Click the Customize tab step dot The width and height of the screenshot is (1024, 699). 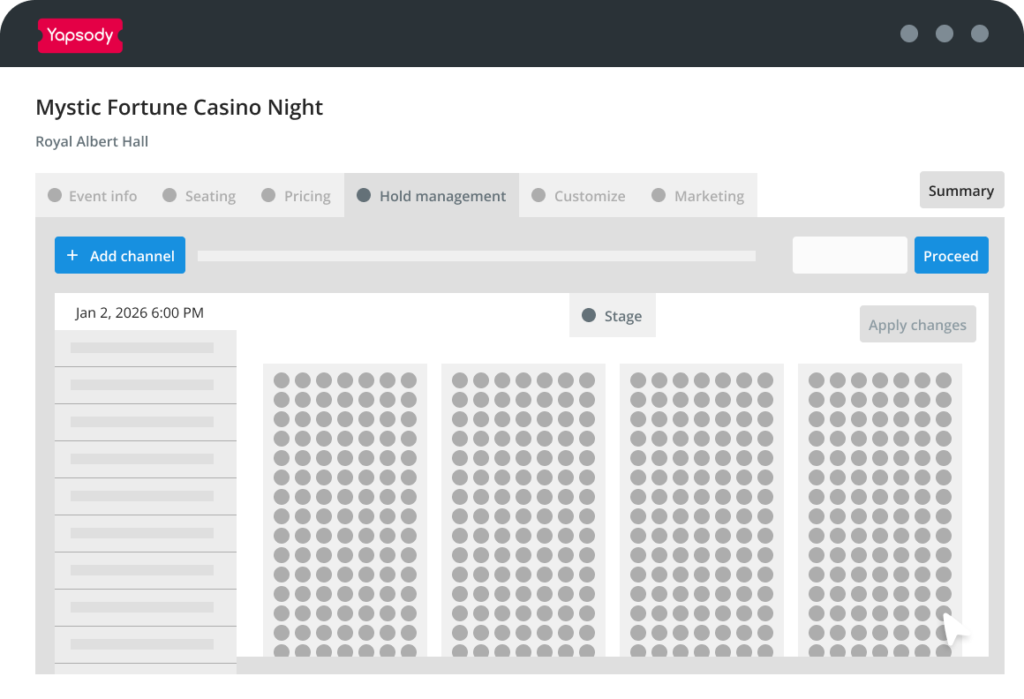539,196
